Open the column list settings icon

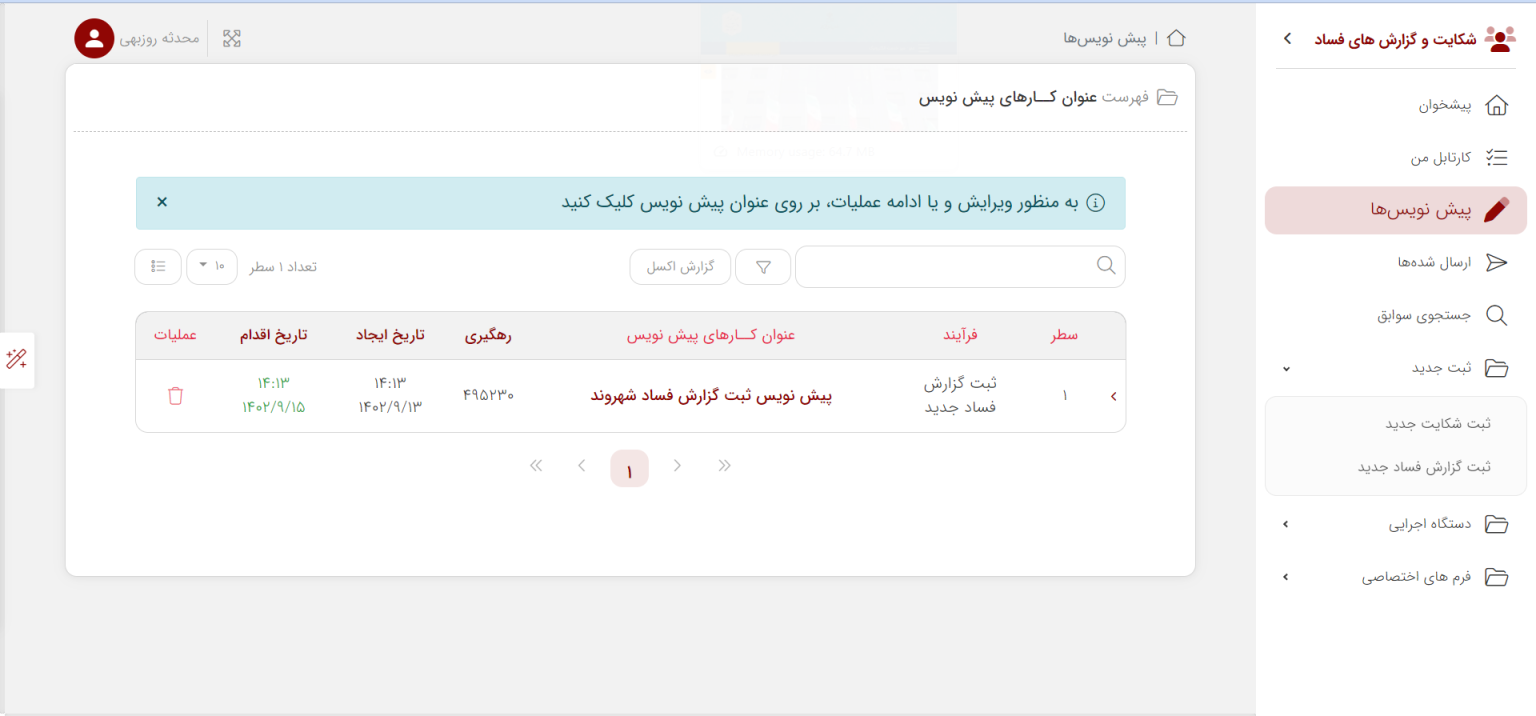(x=158, y=266)
